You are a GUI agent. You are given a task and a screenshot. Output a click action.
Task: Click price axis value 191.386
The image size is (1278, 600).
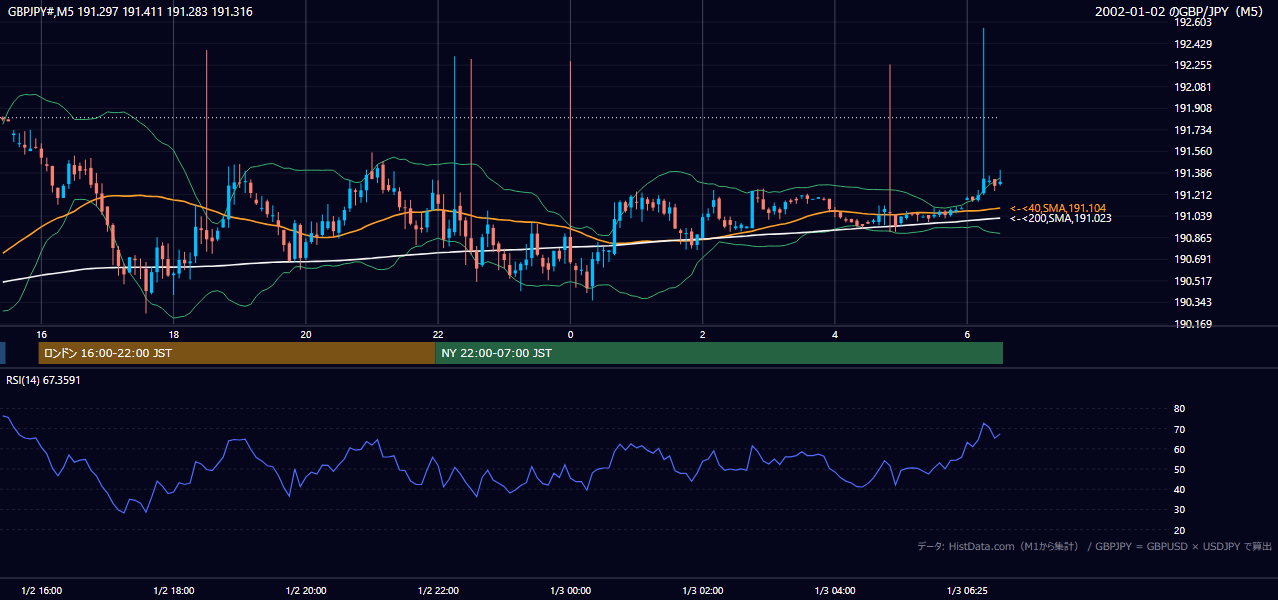[x=1192, y=173]
